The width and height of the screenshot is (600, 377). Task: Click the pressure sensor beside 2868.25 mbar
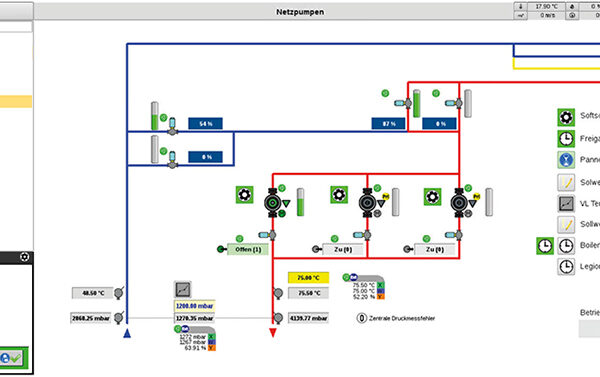(x=119, y=317)
